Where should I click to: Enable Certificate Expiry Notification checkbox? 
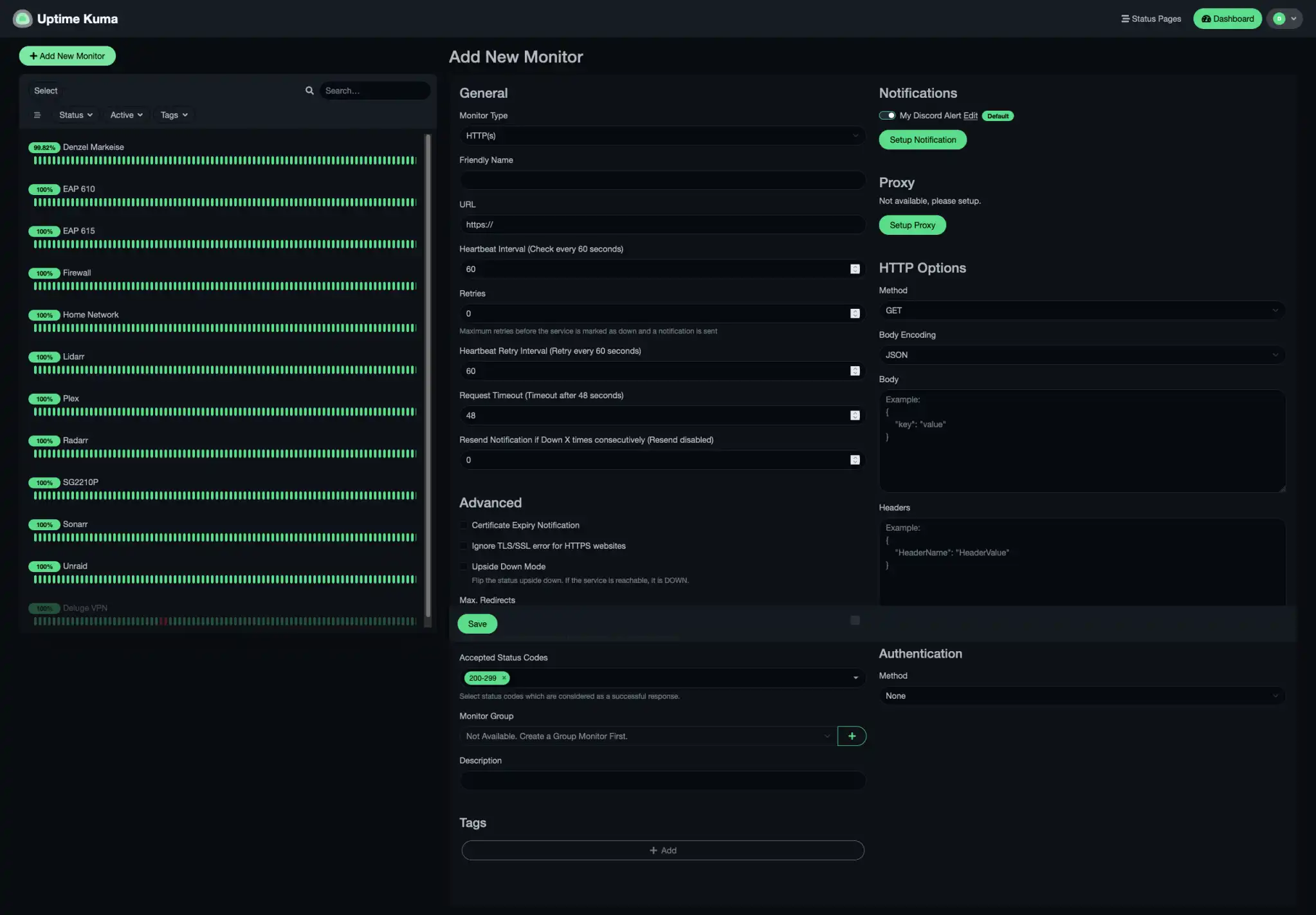pos(464,526)
